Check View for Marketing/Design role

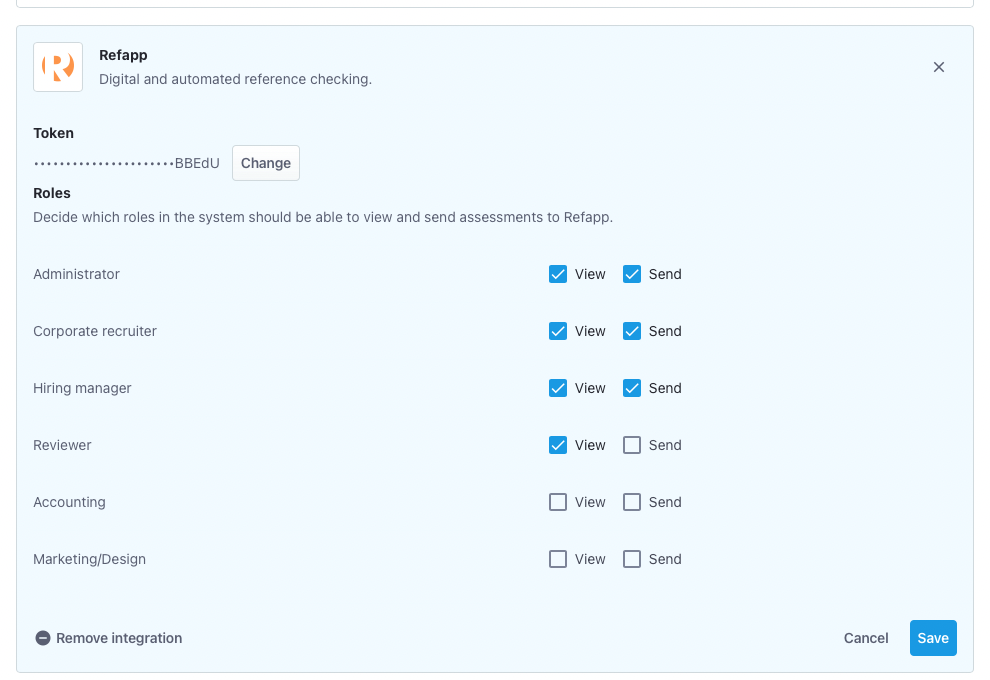pyautogui.click(x=558, y=559)
